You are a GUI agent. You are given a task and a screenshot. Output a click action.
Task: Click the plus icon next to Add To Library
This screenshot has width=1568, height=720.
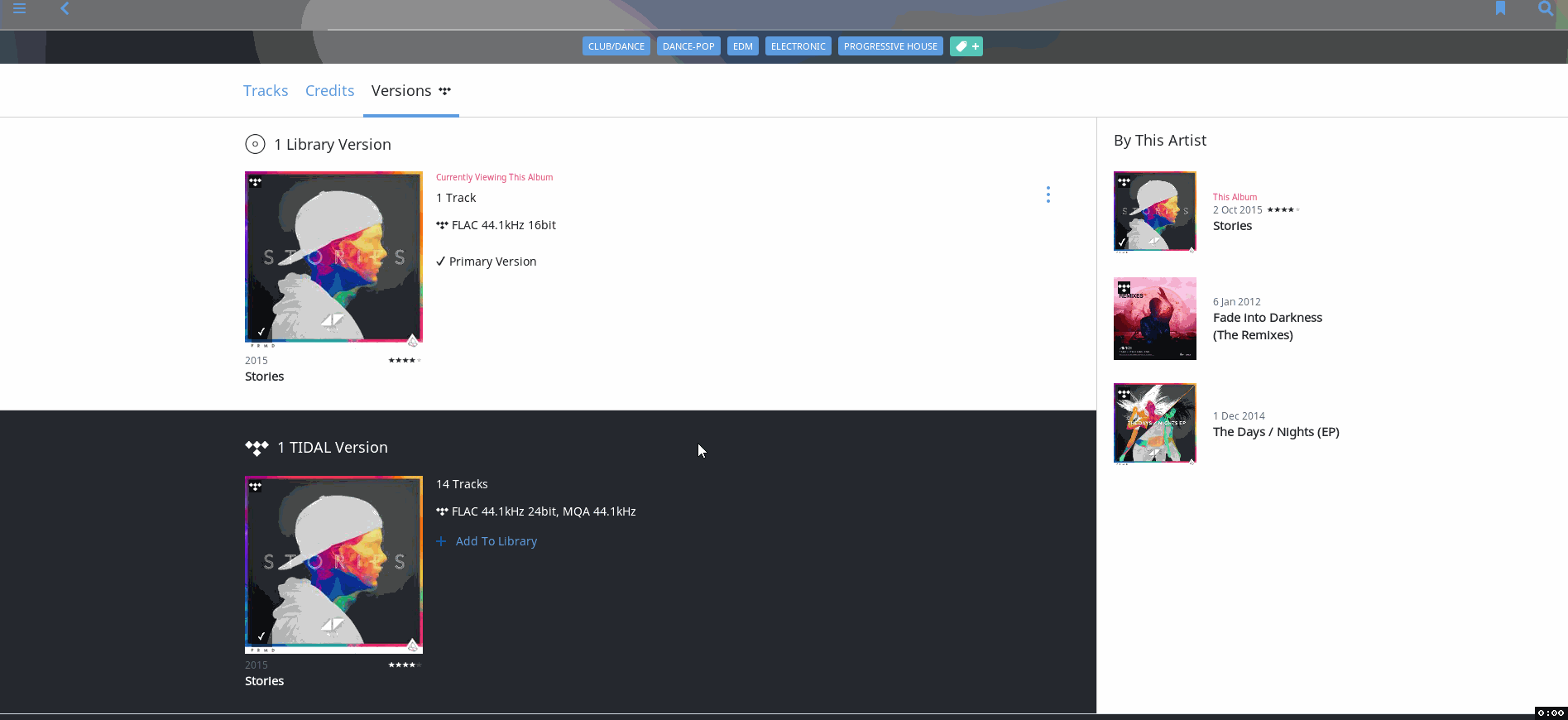pos(441,541)
